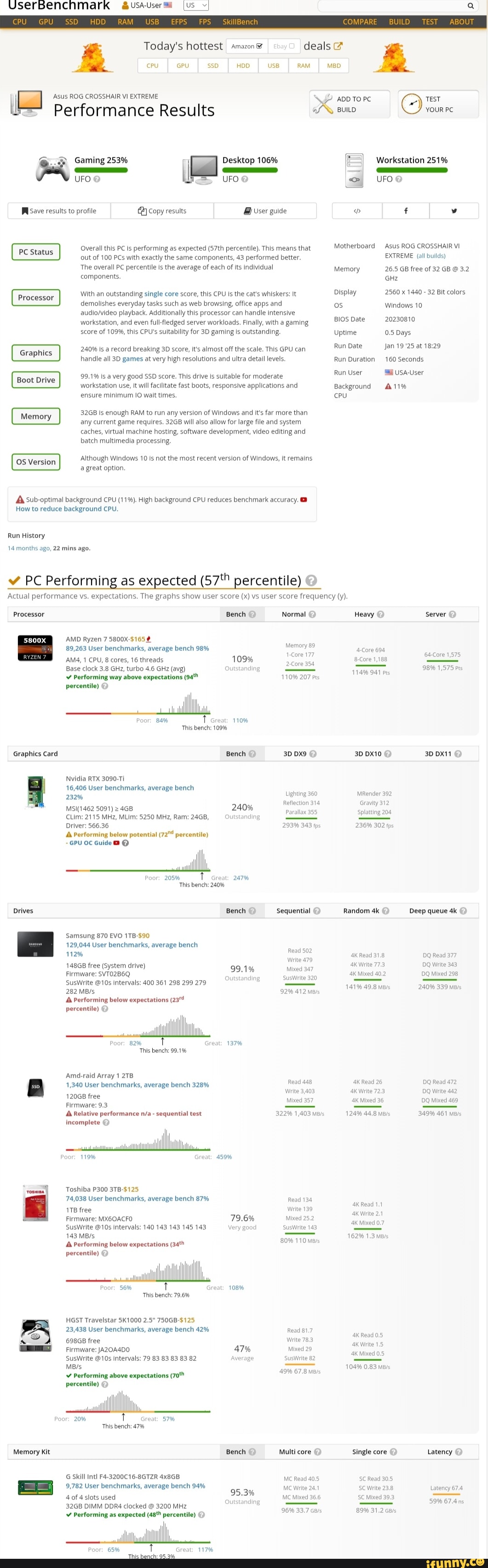488x1568 pixels.
Task: Click the ADD TO PC BUILD button
Action: (349, 104)
